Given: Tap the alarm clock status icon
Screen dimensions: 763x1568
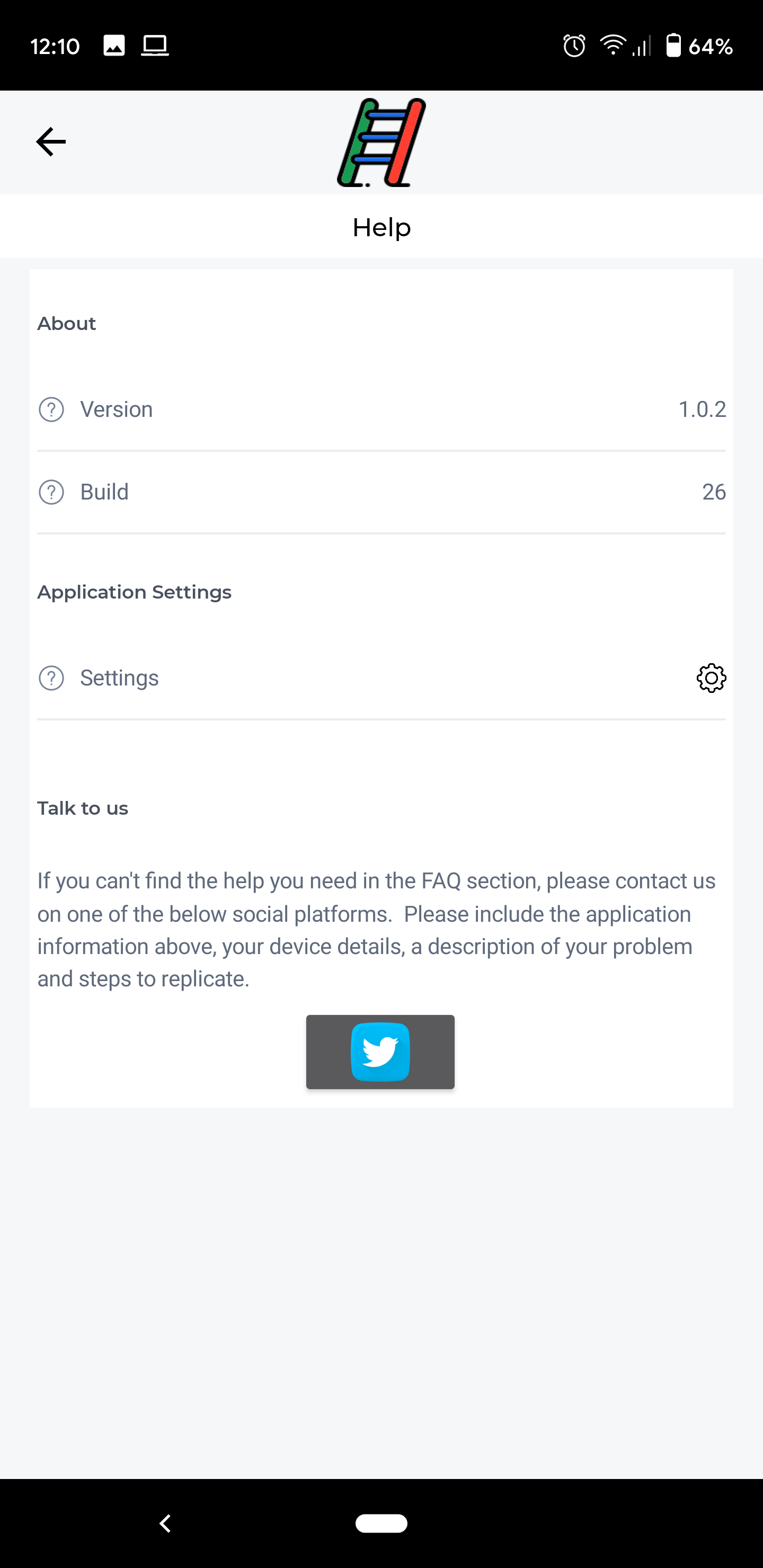Looking at the screenshot, I should 574,46.
